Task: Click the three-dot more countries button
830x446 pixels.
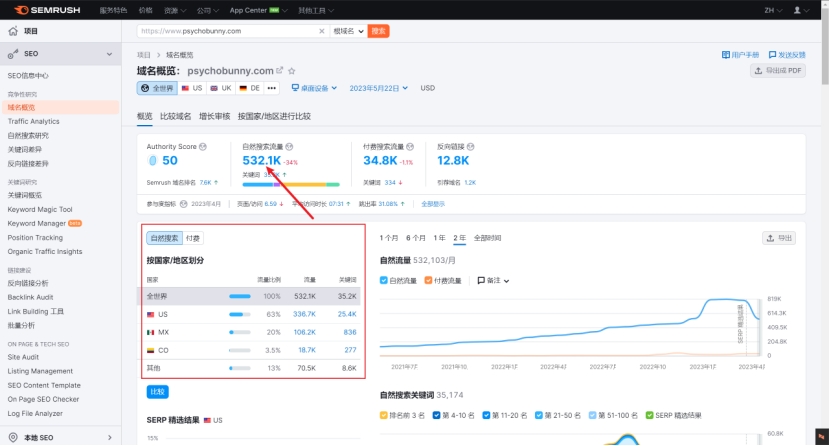Action: (272, 88)
